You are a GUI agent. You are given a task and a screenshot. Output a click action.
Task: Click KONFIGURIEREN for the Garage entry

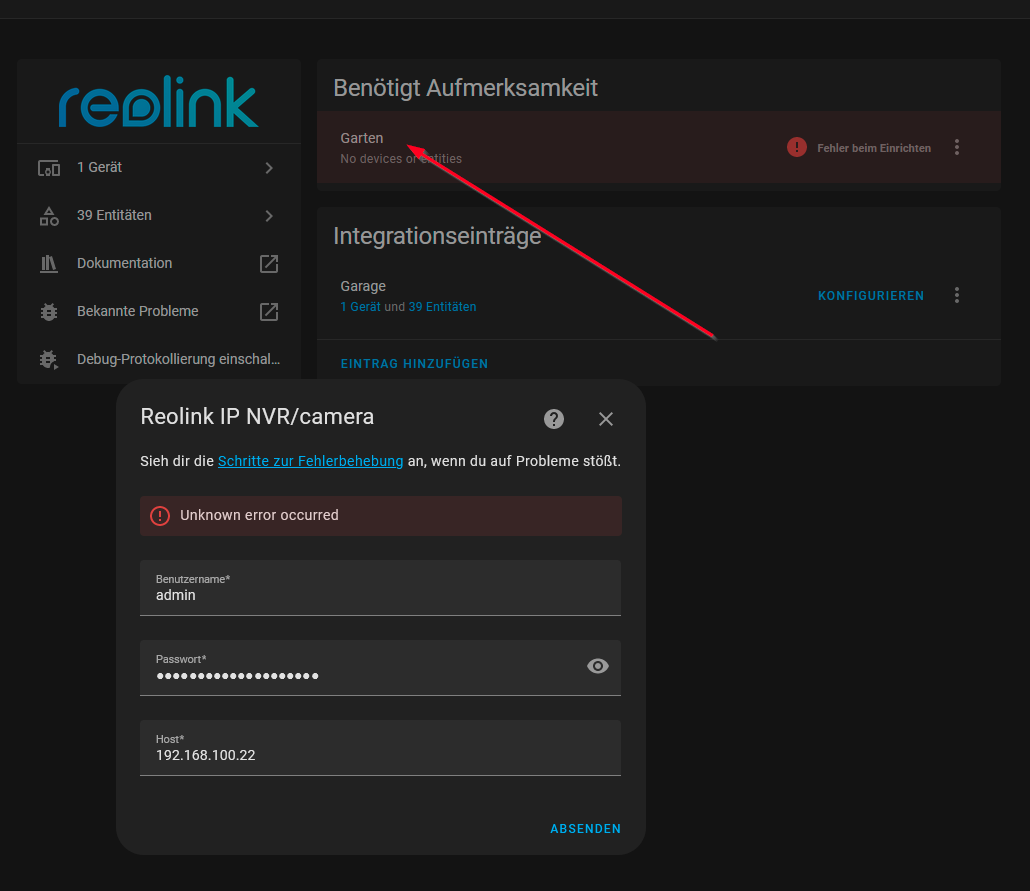click(x=870, y=295)
